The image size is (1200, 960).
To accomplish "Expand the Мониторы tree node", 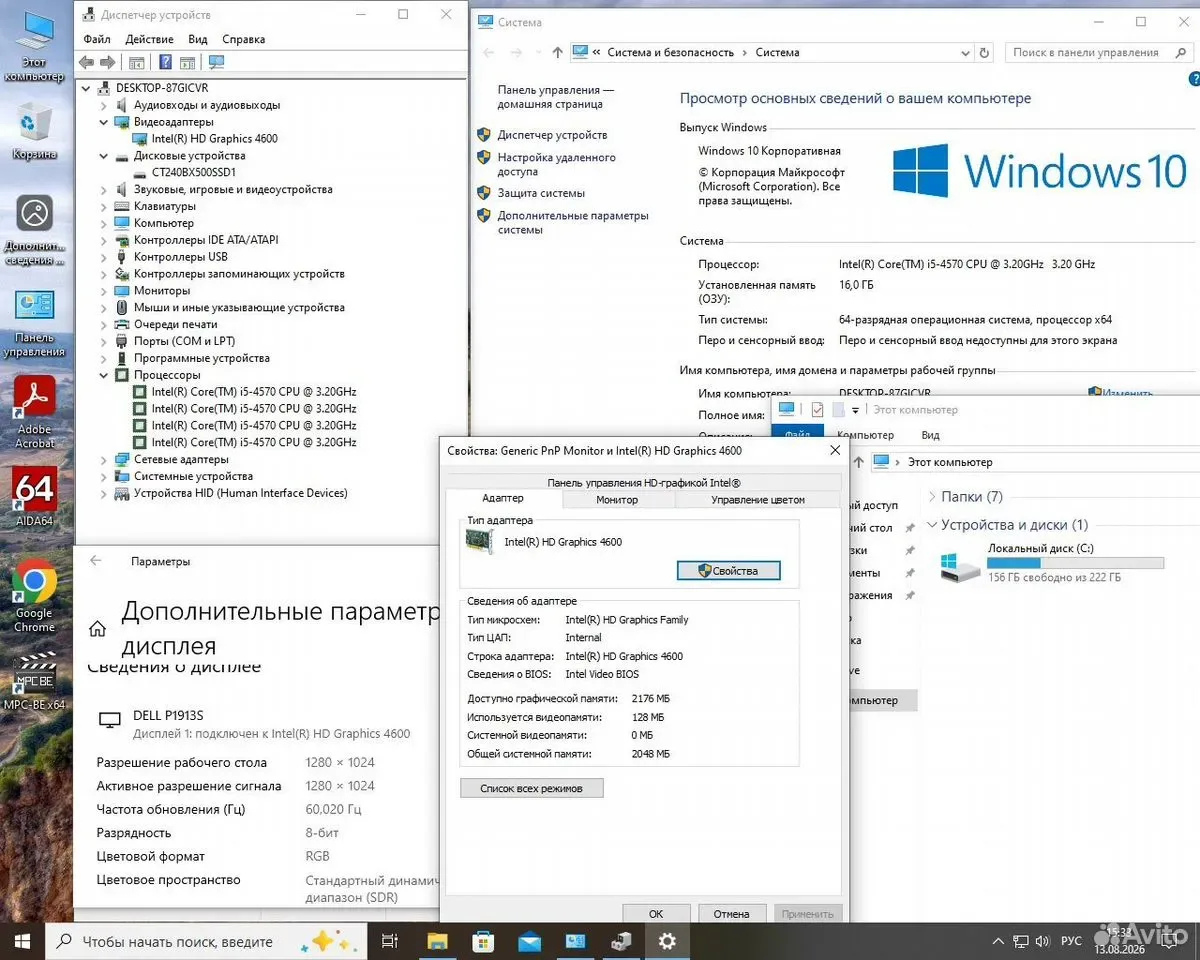I will [x=103, y=291].
